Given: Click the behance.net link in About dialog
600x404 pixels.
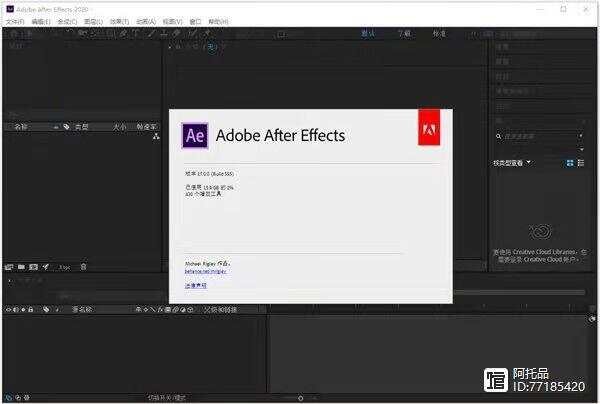Looking at the screenshot, I should click(205, 272).
